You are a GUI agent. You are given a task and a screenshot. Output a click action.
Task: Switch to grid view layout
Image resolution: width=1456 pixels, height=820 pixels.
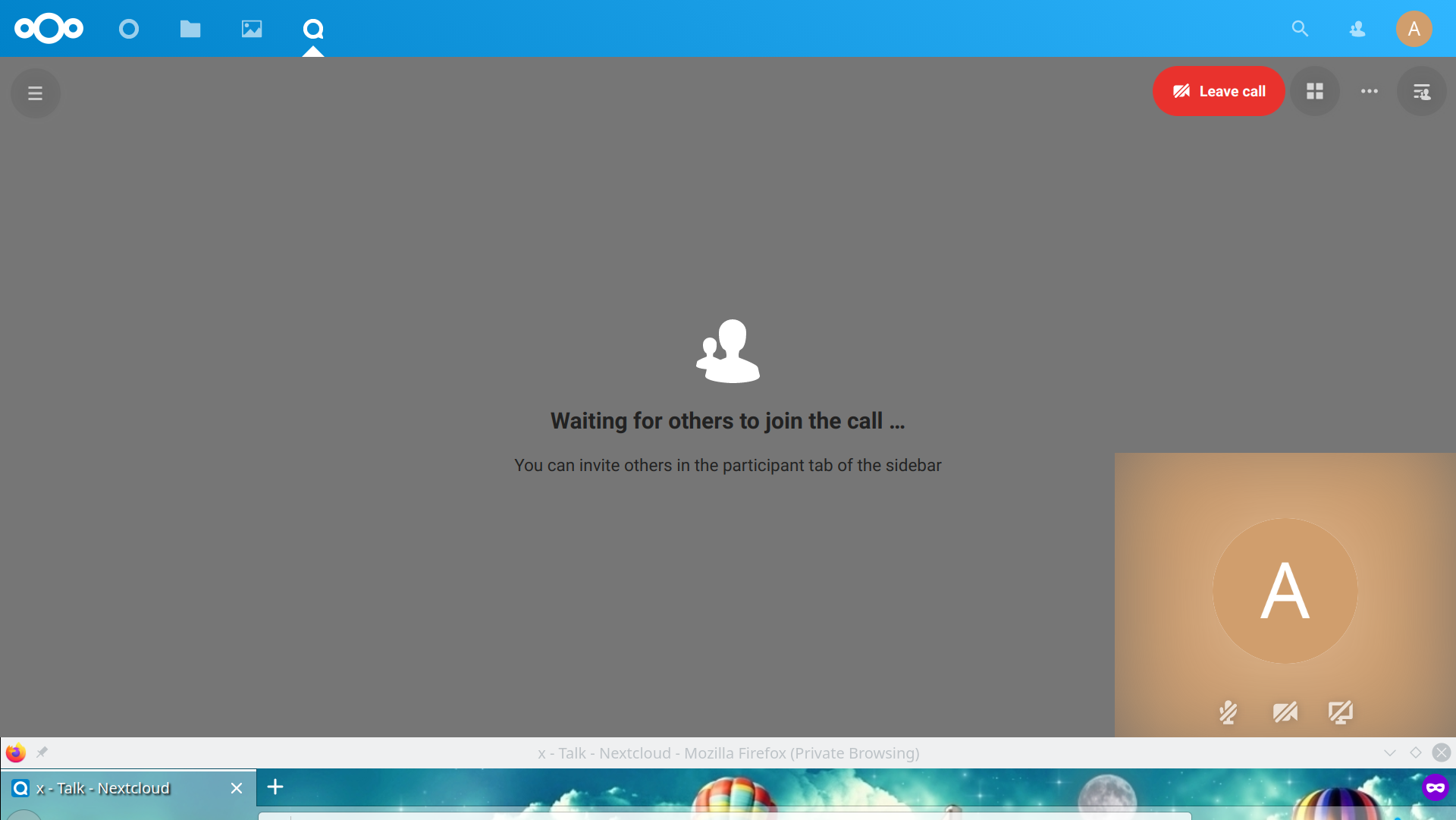1315,92
